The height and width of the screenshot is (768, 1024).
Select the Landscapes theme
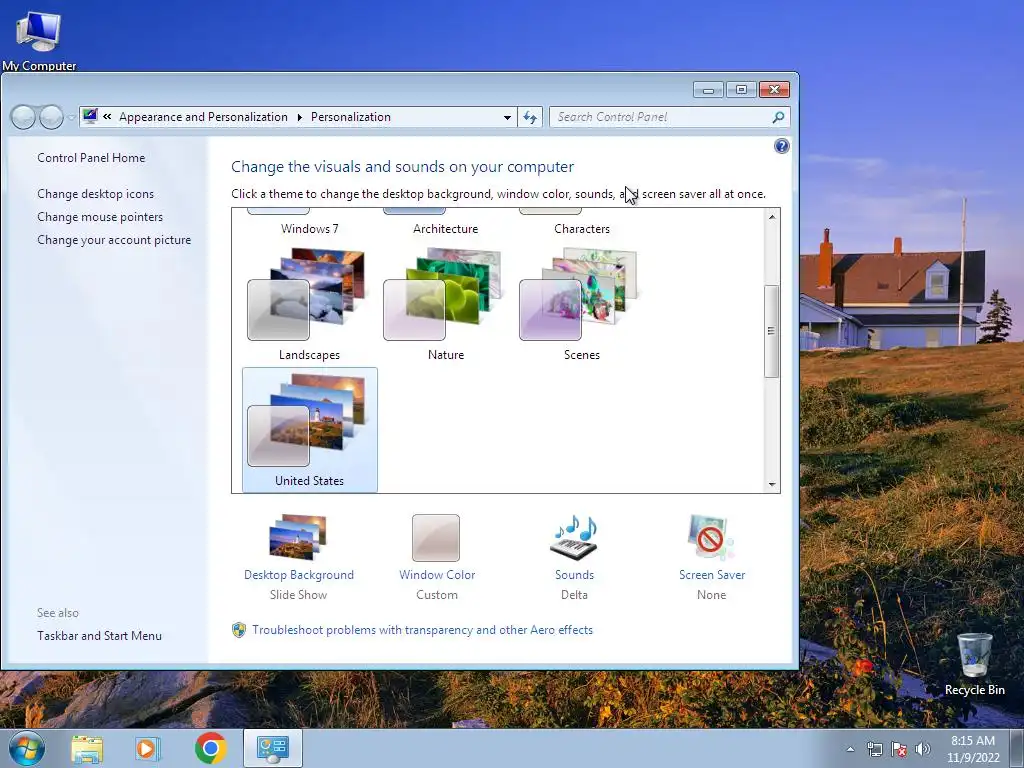(310, 304)
